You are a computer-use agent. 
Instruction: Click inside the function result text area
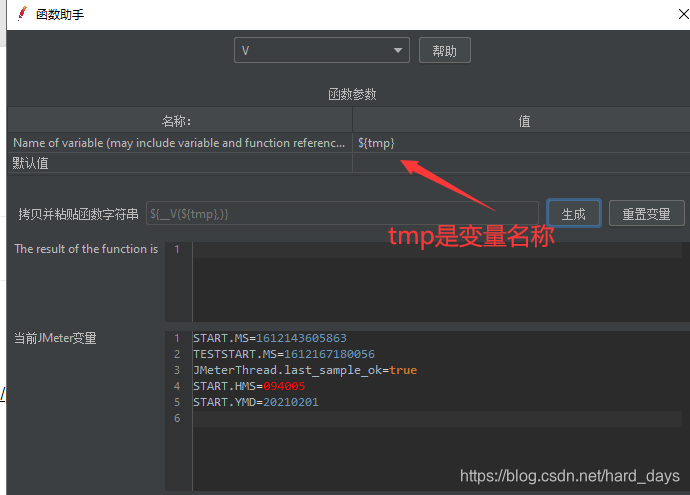click(x=438, y=282)
